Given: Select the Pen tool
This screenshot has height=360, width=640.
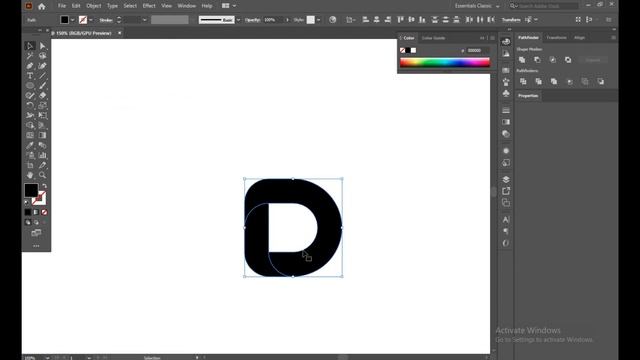Looking at the screenshot, I should point(30,66).
